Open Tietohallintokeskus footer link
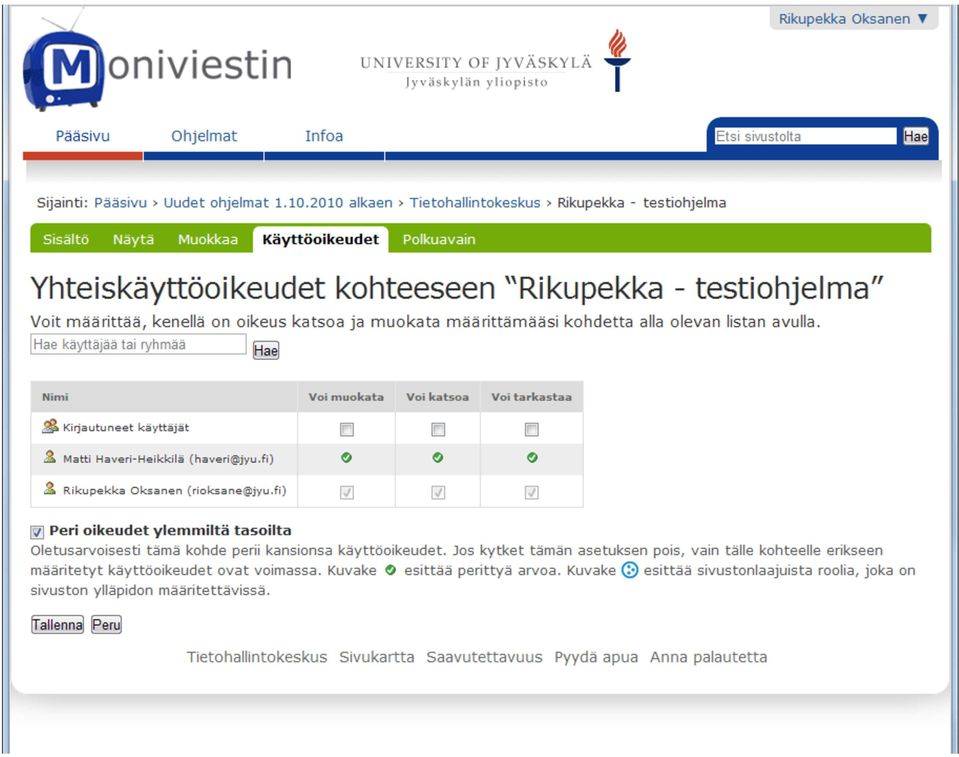The image size is (959, 757). [257, 657]
